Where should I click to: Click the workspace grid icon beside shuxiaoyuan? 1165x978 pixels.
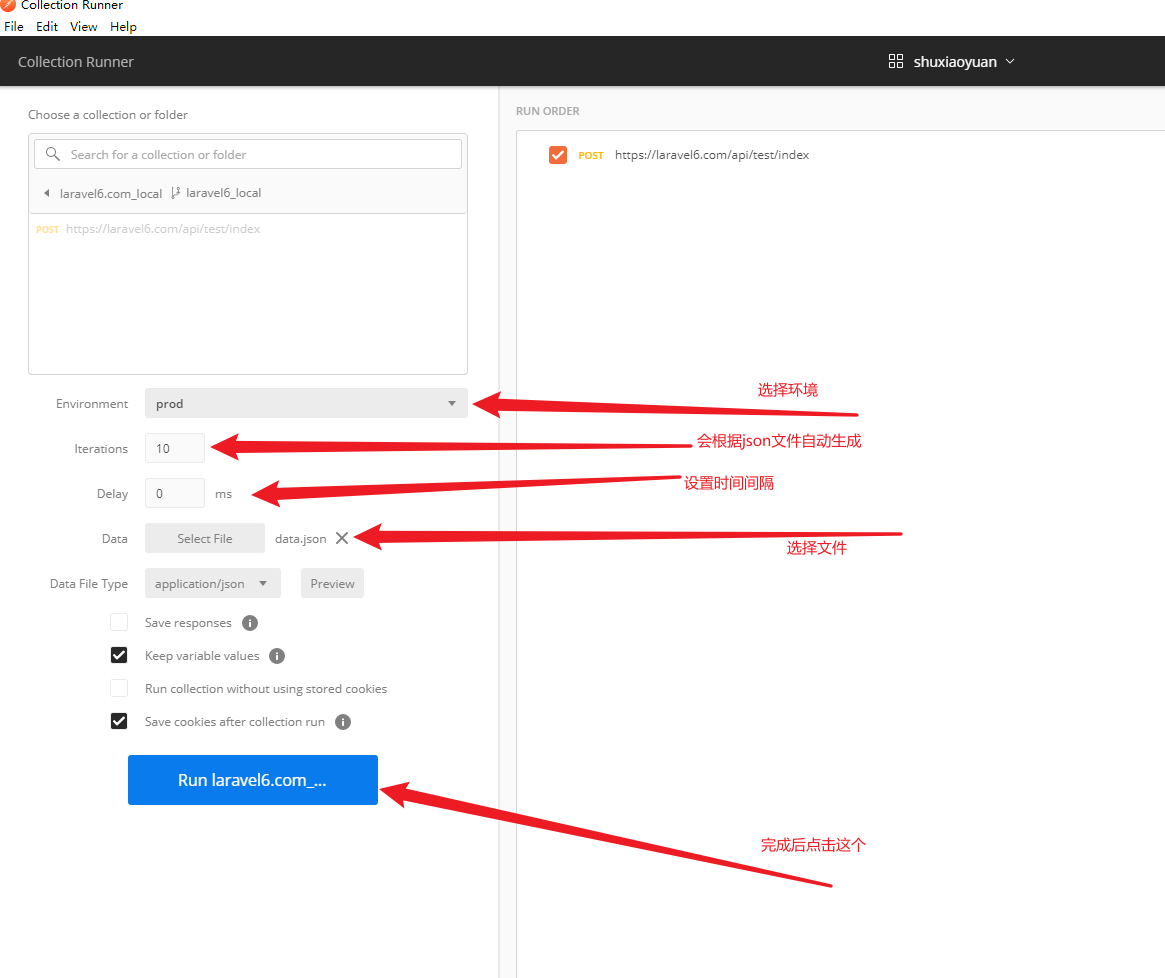tap(895, 62)
